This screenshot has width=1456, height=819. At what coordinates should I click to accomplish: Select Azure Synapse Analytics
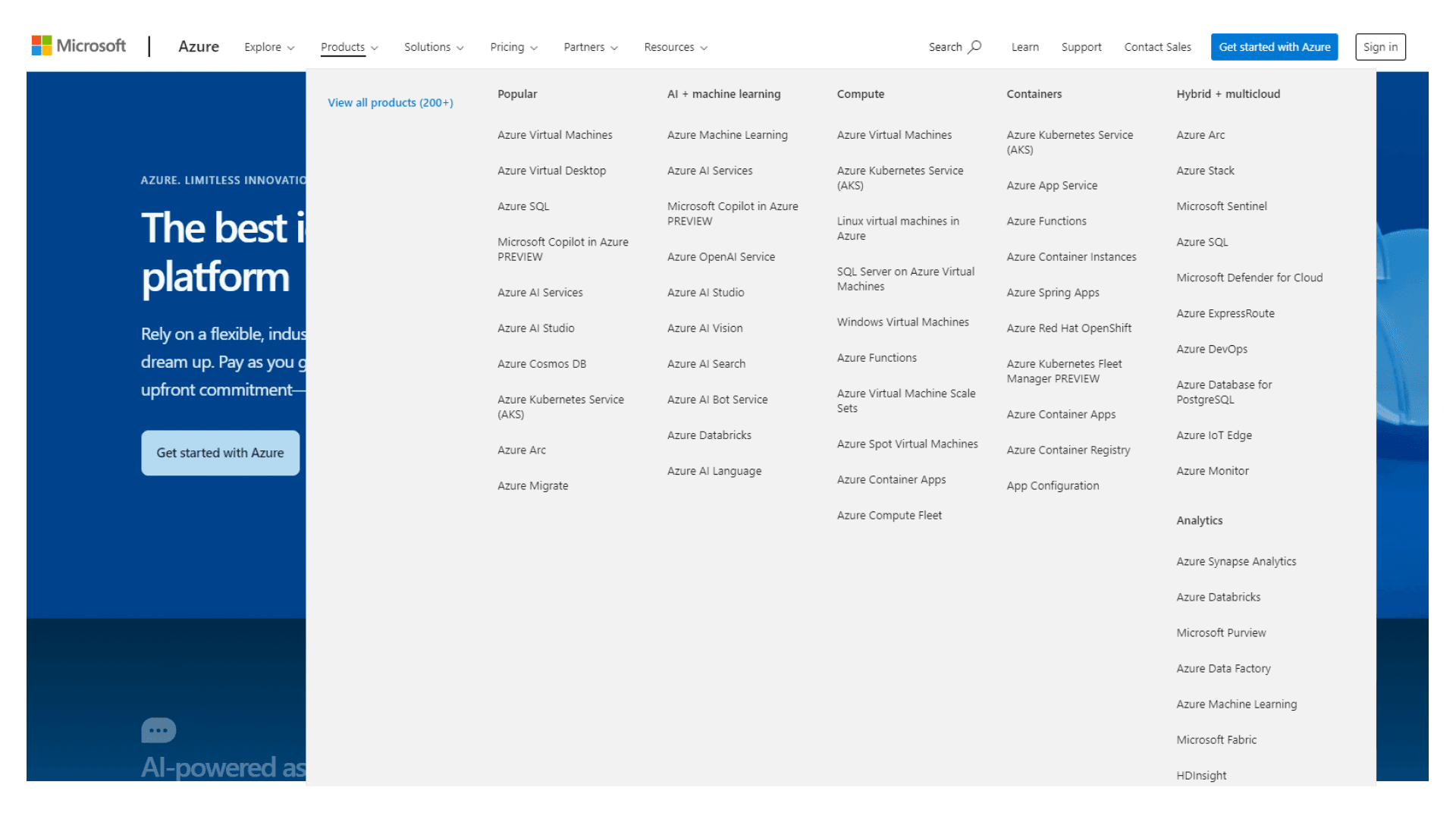click(1236, 562)
